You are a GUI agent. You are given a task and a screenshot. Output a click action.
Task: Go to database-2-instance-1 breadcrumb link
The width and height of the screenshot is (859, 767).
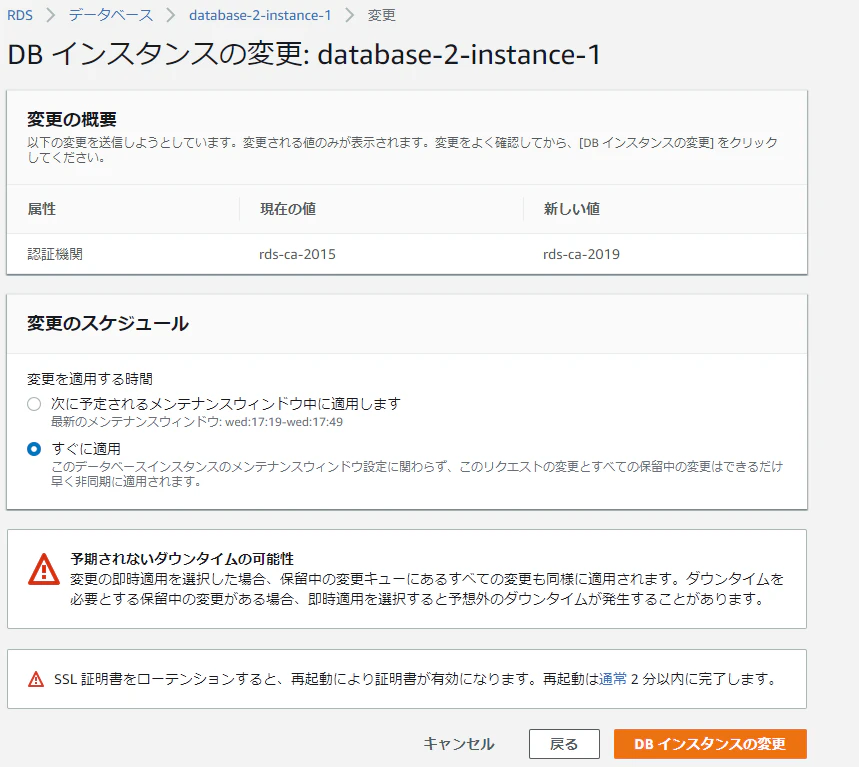coord(260,15)
